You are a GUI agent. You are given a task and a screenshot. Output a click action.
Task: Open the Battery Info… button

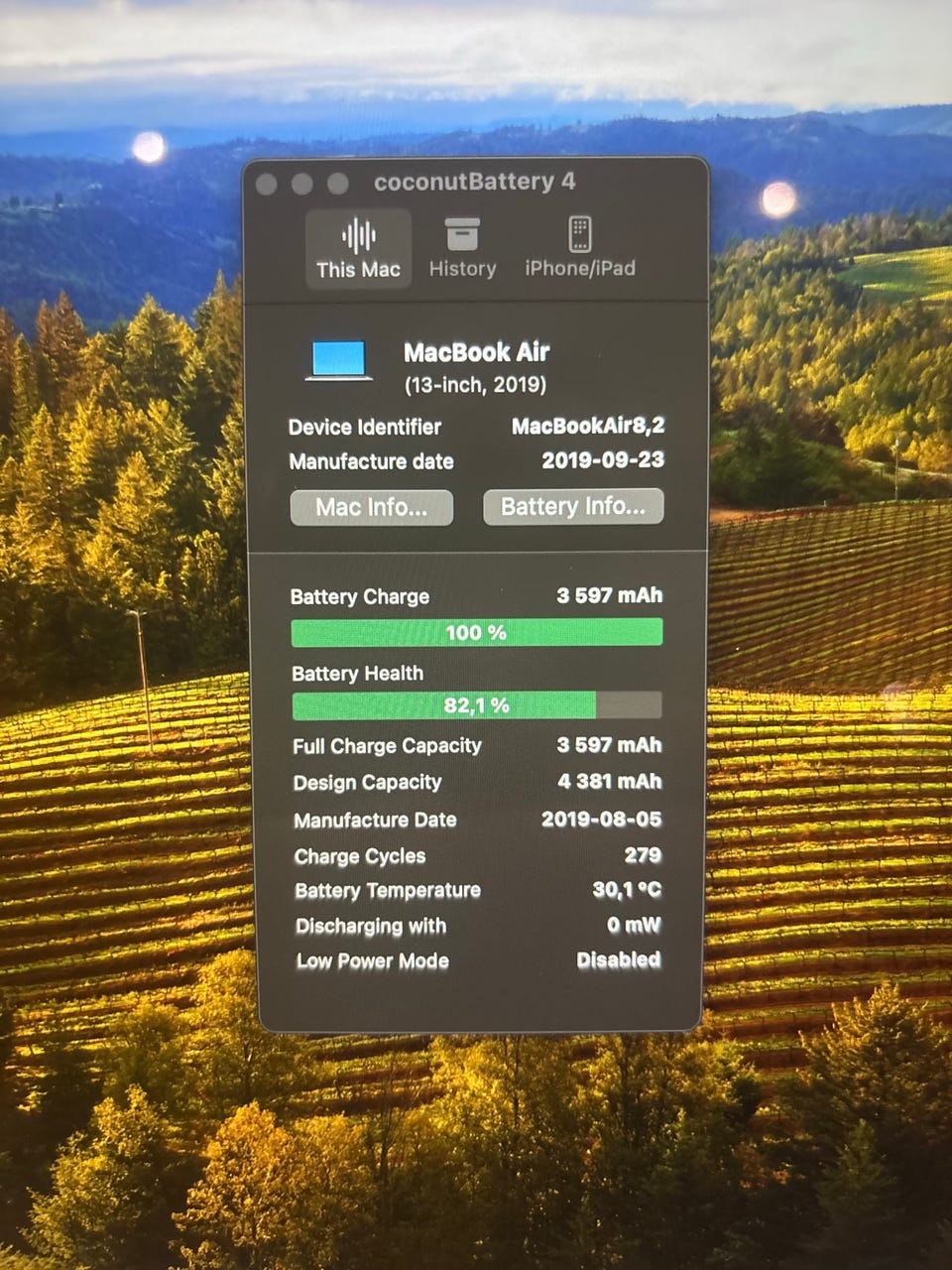coord(573,507)
